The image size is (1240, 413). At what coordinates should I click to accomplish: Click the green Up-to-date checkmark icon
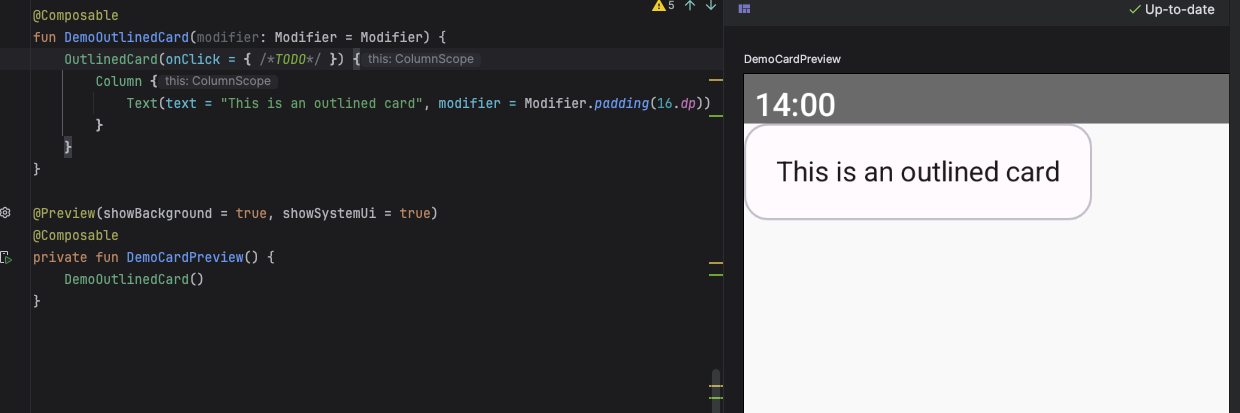tap(1134, 9)
